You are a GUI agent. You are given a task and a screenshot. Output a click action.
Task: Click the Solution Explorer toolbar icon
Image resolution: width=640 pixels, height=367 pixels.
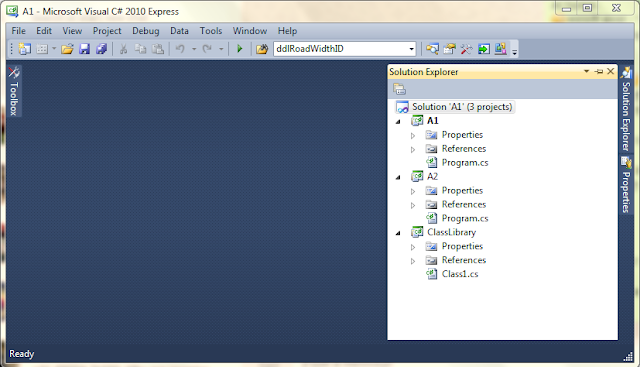click(432, 49)
